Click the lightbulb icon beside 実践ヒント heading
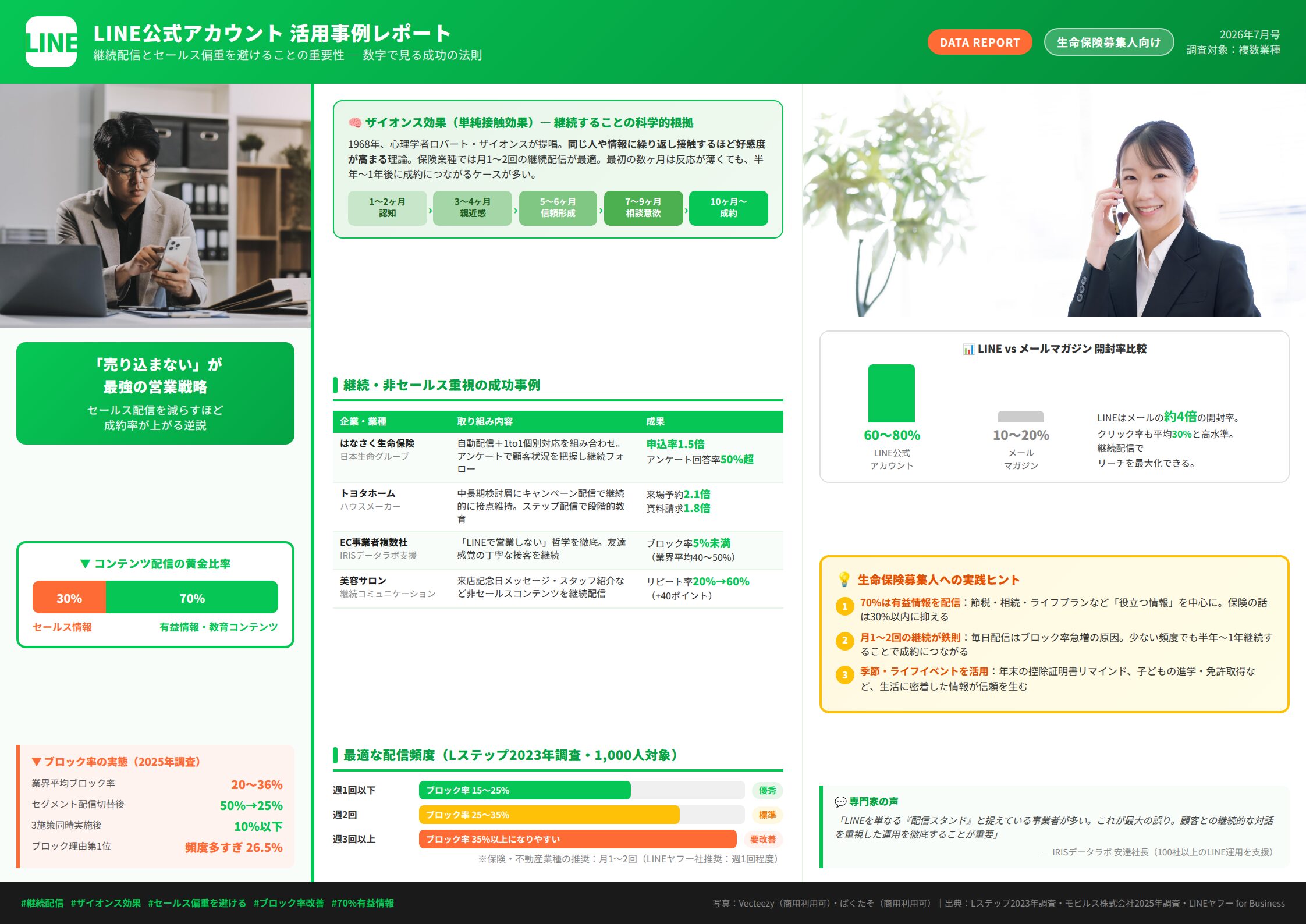 pyautogui.click(x=844, y=580)
